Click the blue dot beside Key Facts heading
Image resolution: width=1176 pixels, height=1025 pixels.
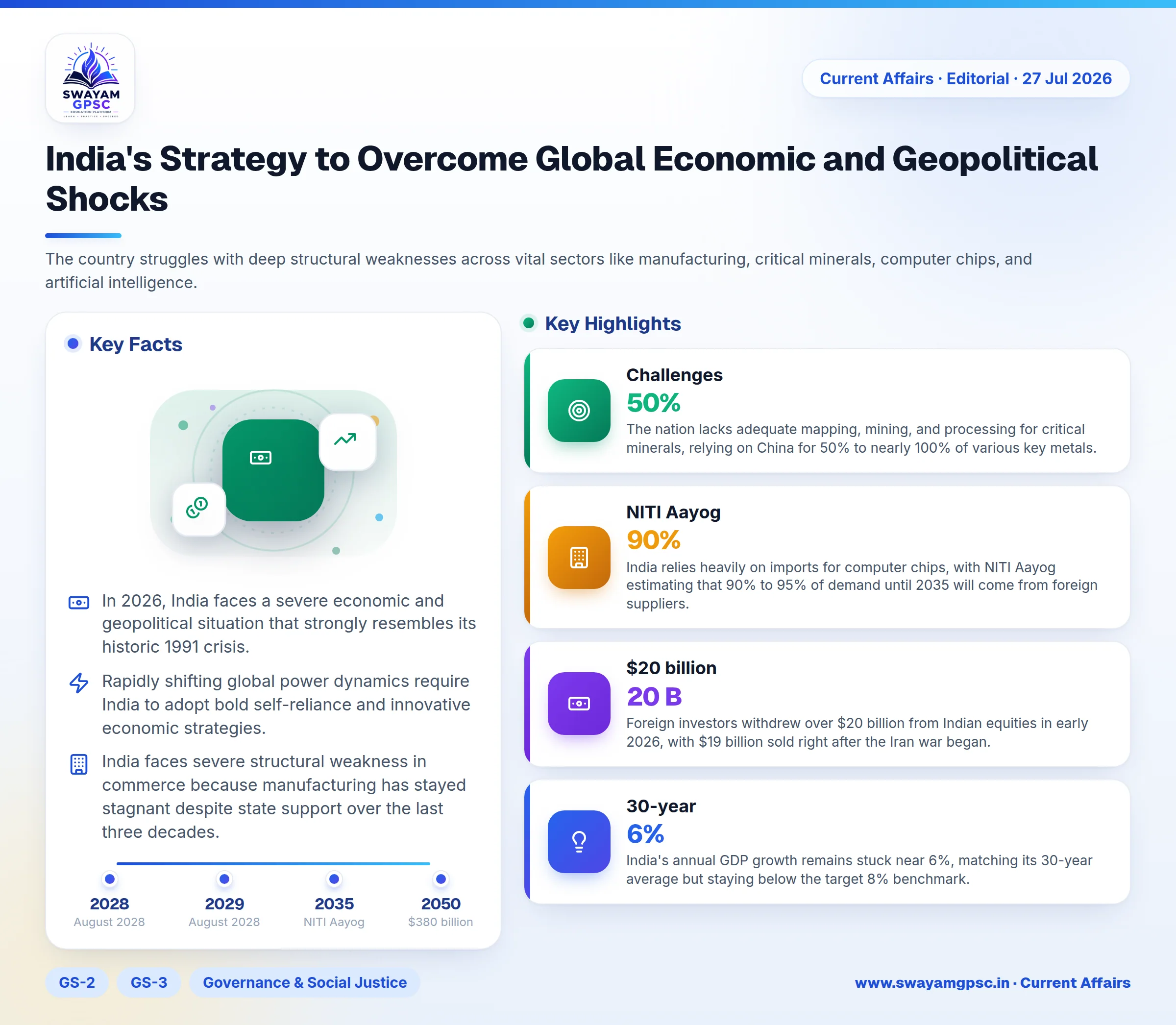tap(73, 344)
